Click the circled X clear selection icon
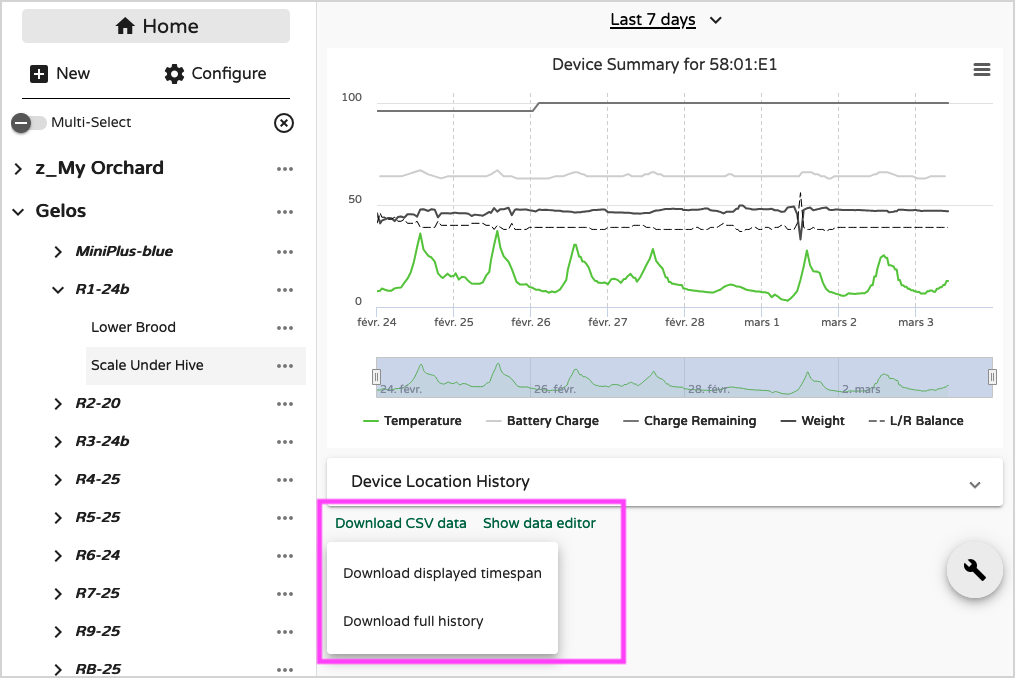 [284, 123]
